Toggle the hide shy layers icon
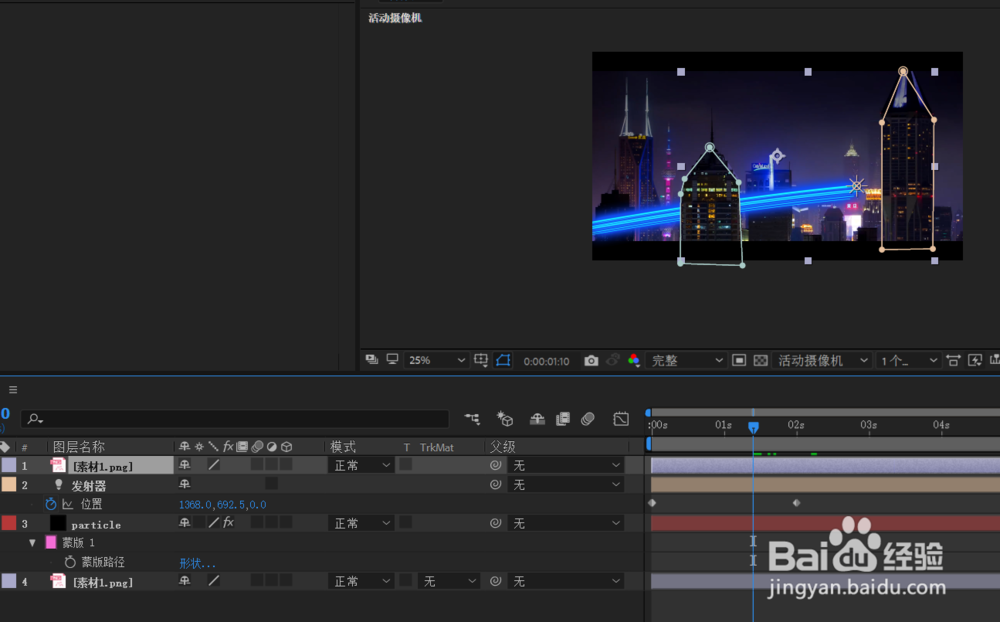This screenshot has width=1000, height=622. [x=537, y=418]
